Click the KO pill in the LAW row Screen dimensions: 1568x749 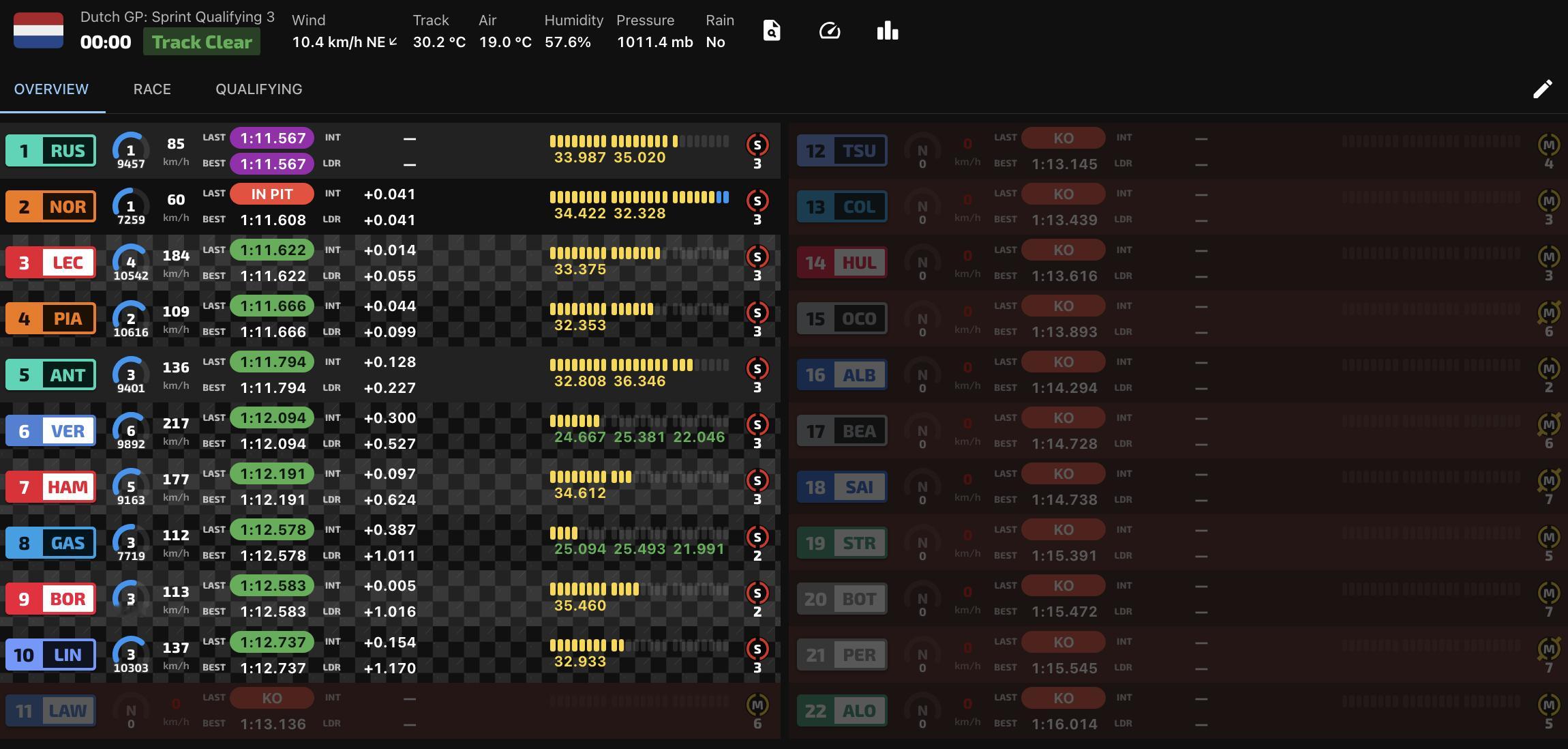point(272,698)
